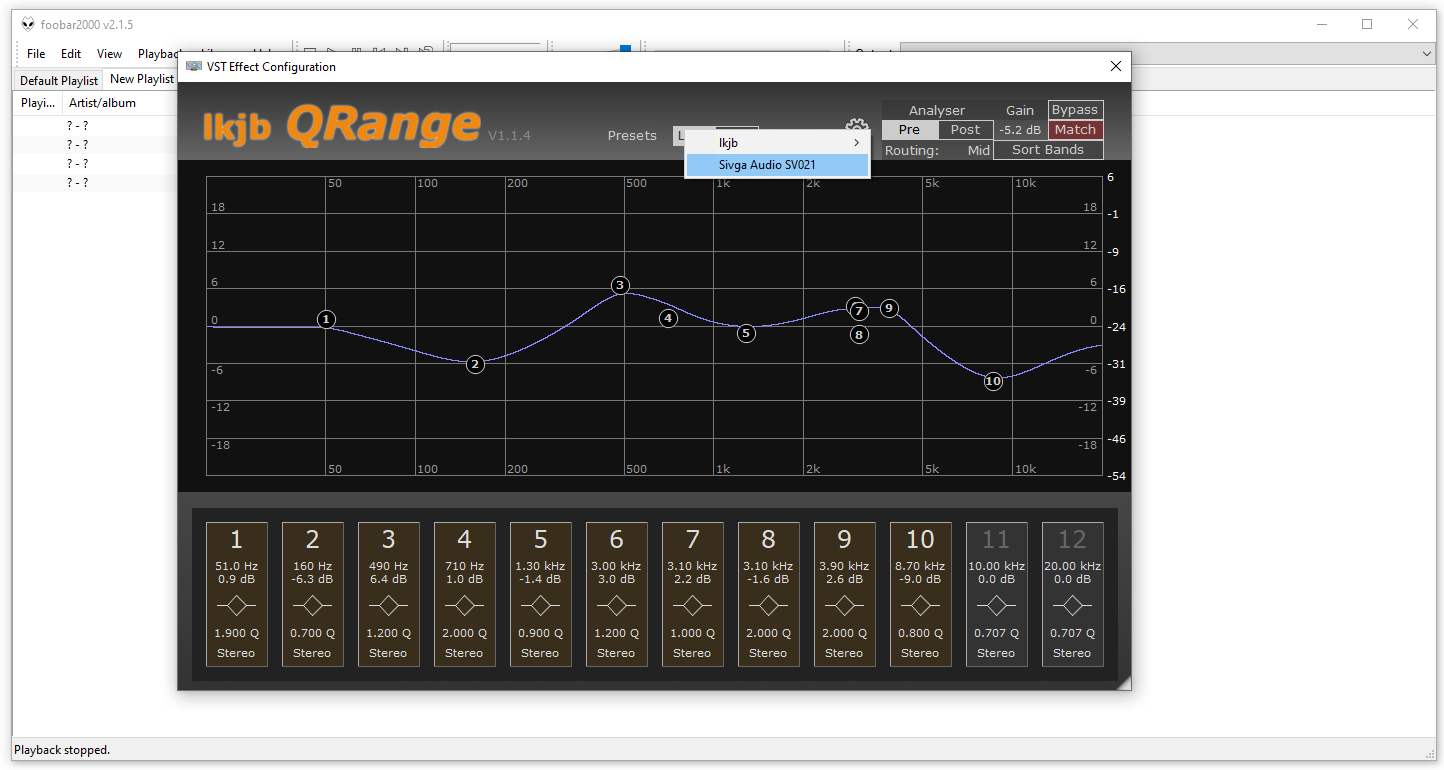The width and height of the screenshot is (1444, 770).
Task: Disable band 10 via its number
Action: coord(920,540)
